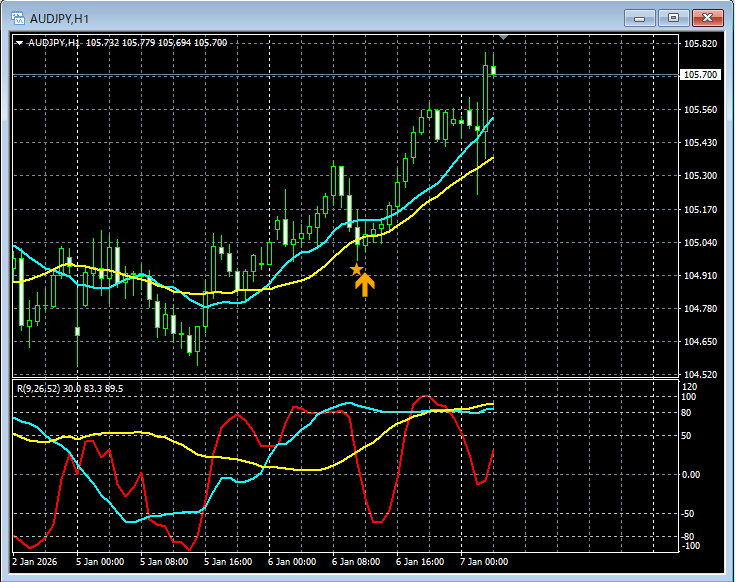Click the 104.520 price scale label
Screen dimensions: 736x582
click(700, 375)
